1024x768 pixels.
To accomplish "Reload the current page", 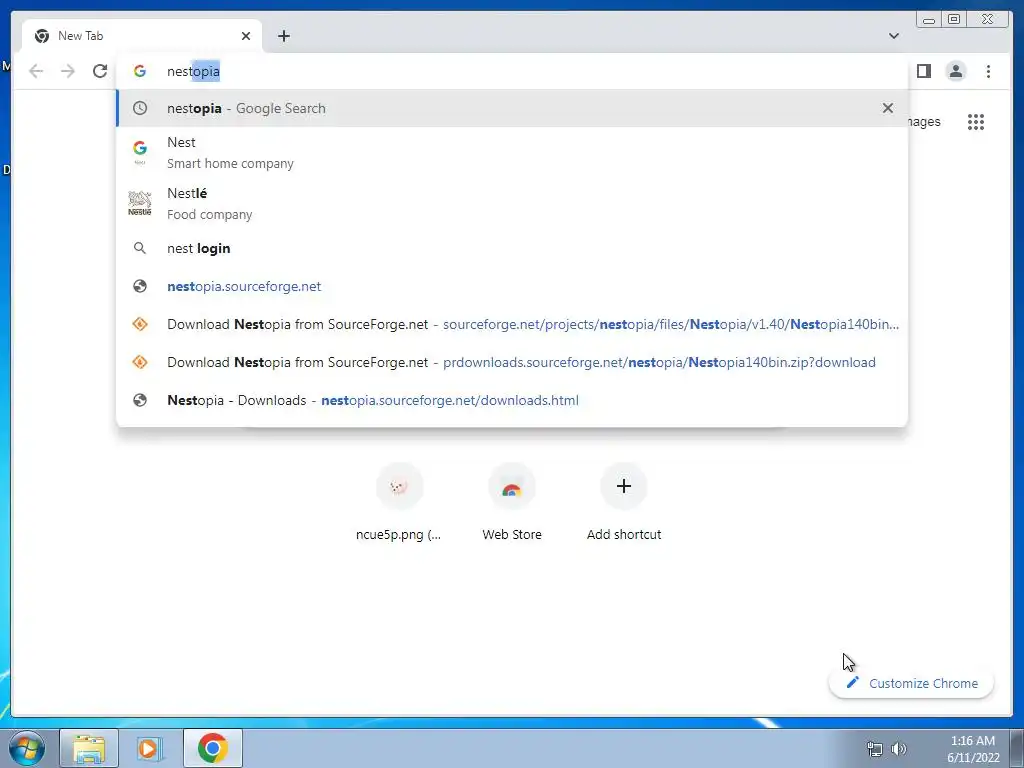I will 100,71.
